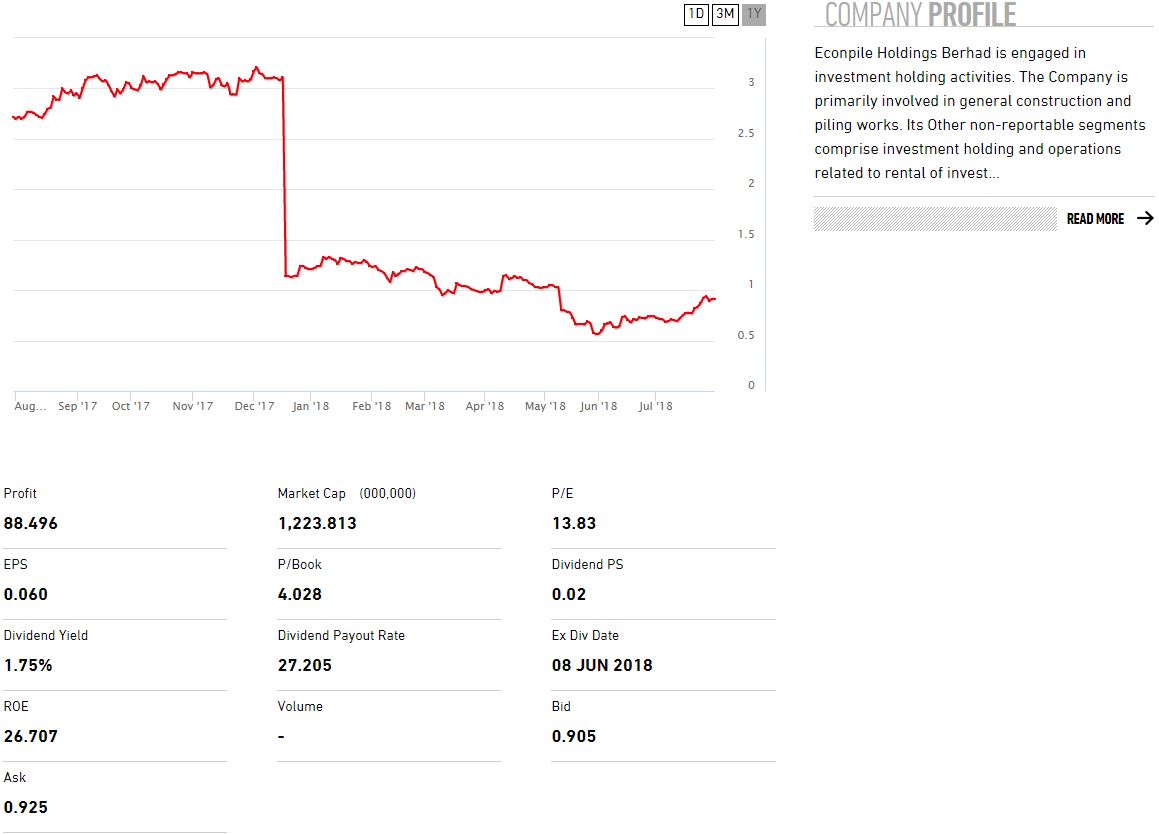Click the Bid price 0.905
Image resolution: width=1159 pixels, height=834 pixels.
tap(574, 736)
